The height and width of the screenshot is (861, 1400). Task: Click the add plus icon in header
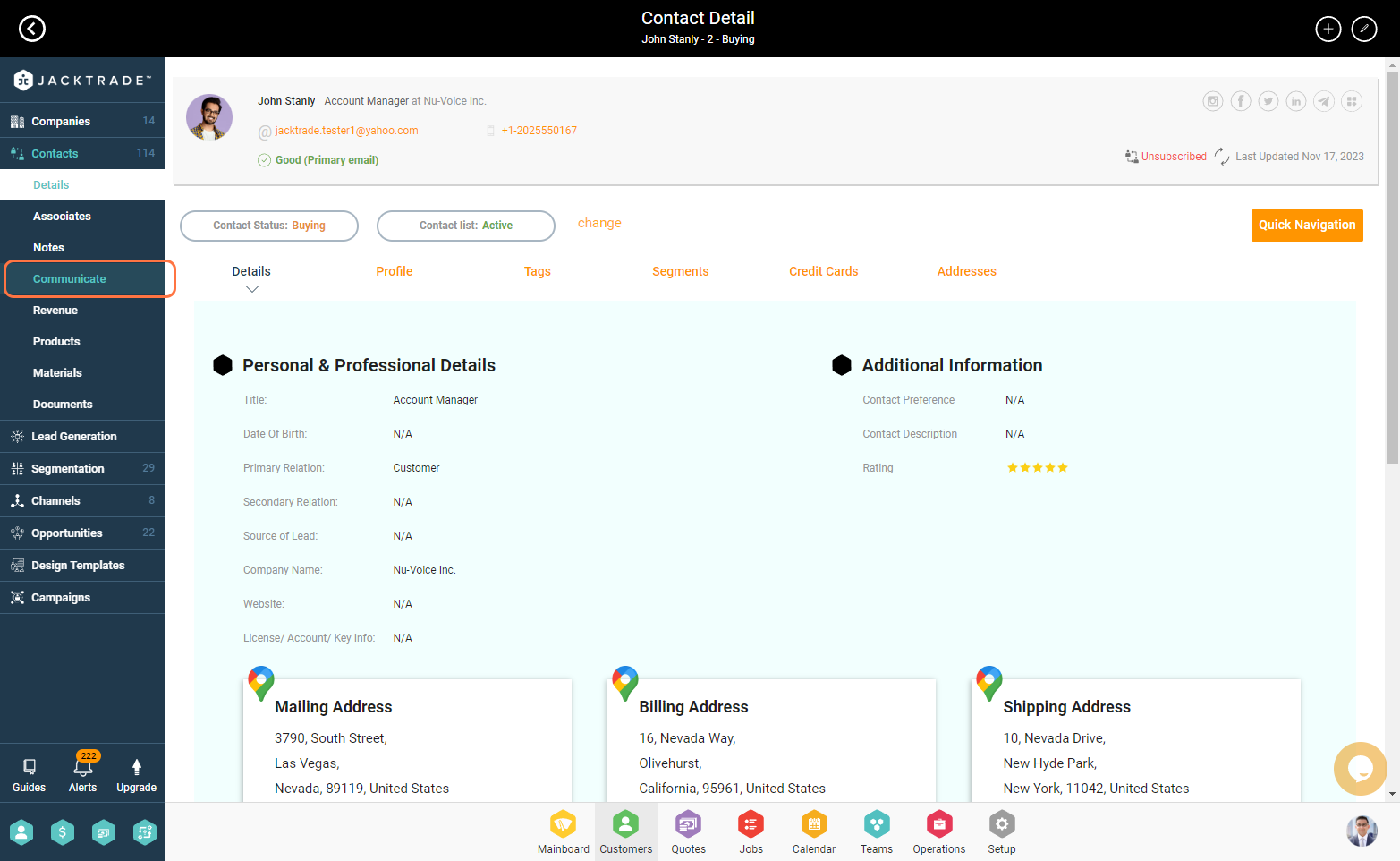tap(1328, 29)
